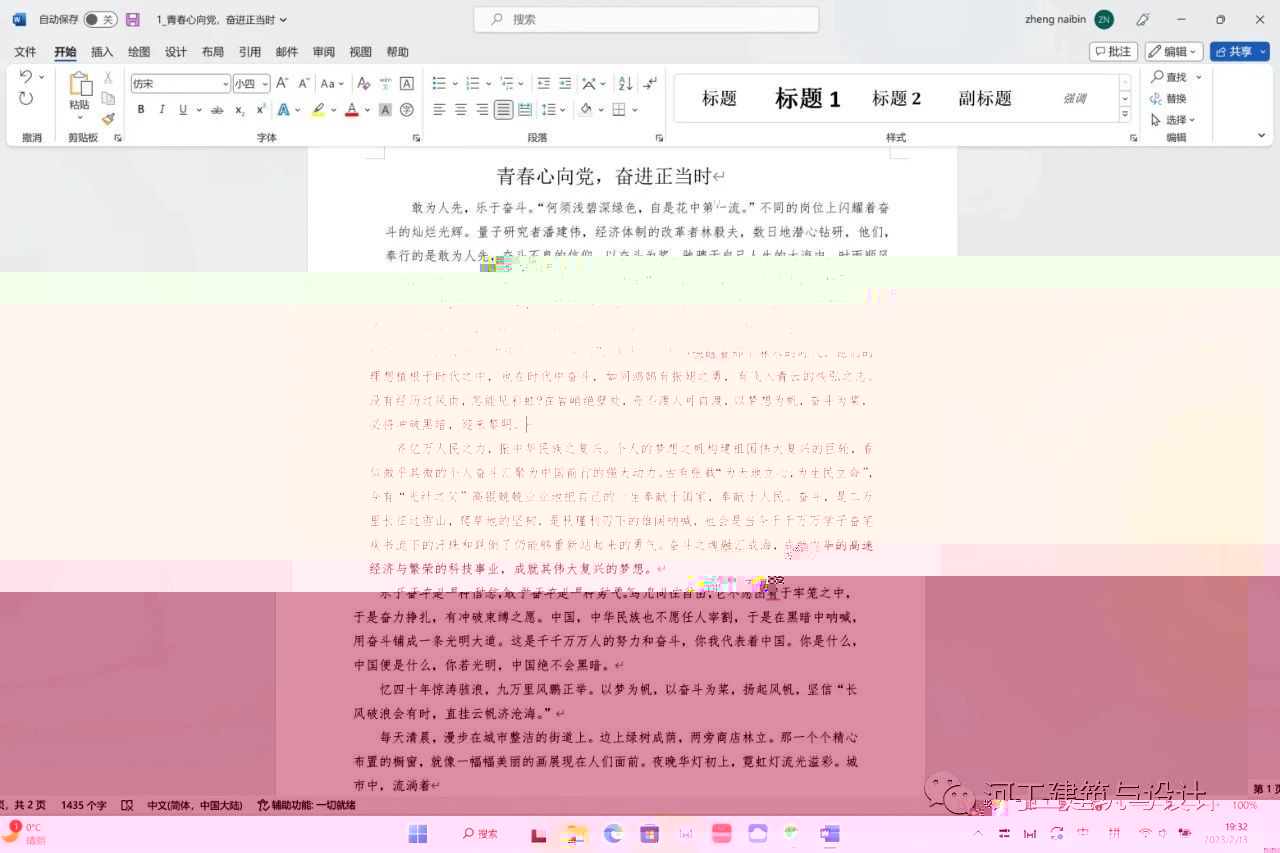Apply the 副标题 style
Screen dimensions: 1280x853
tap(985, 98)
